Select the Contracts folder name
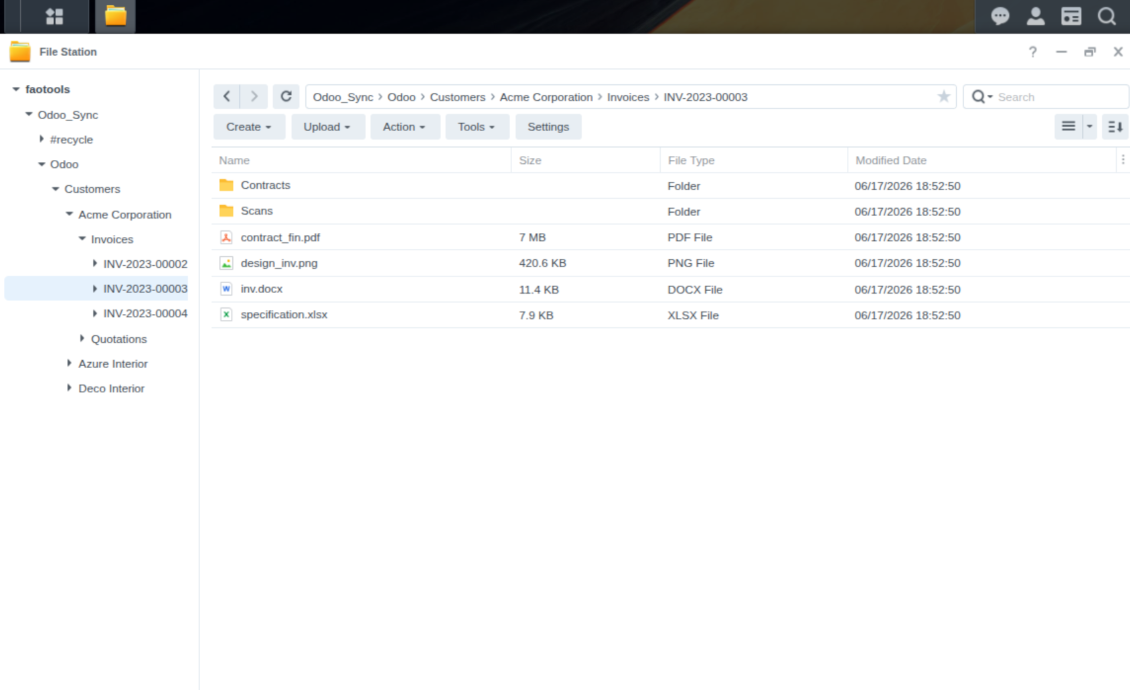Screen dimensions: 1130x690 [265, 185]
